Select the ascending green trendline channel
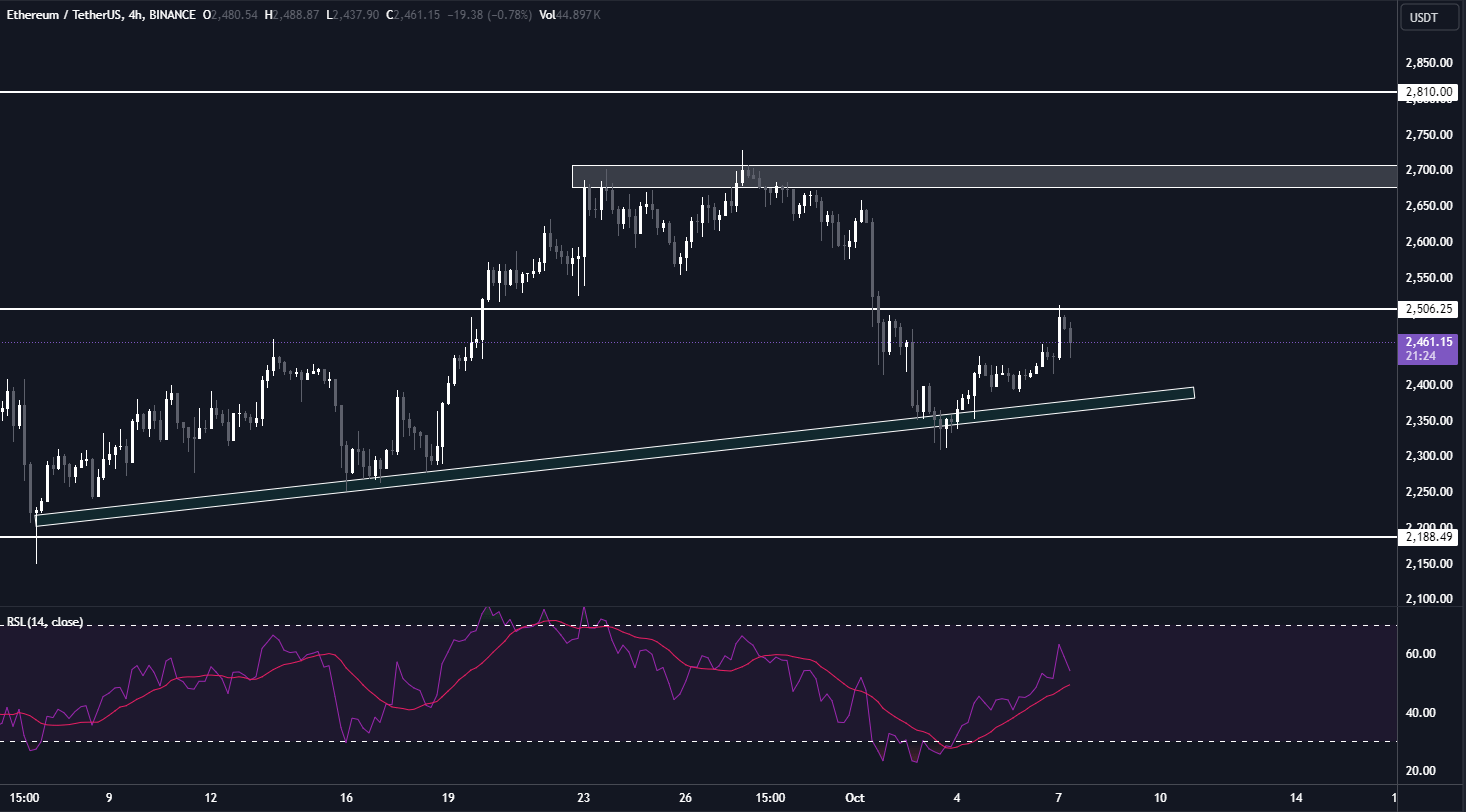Image resolution: width=1466 pixels, height=812 pixels. coord(615,455)
